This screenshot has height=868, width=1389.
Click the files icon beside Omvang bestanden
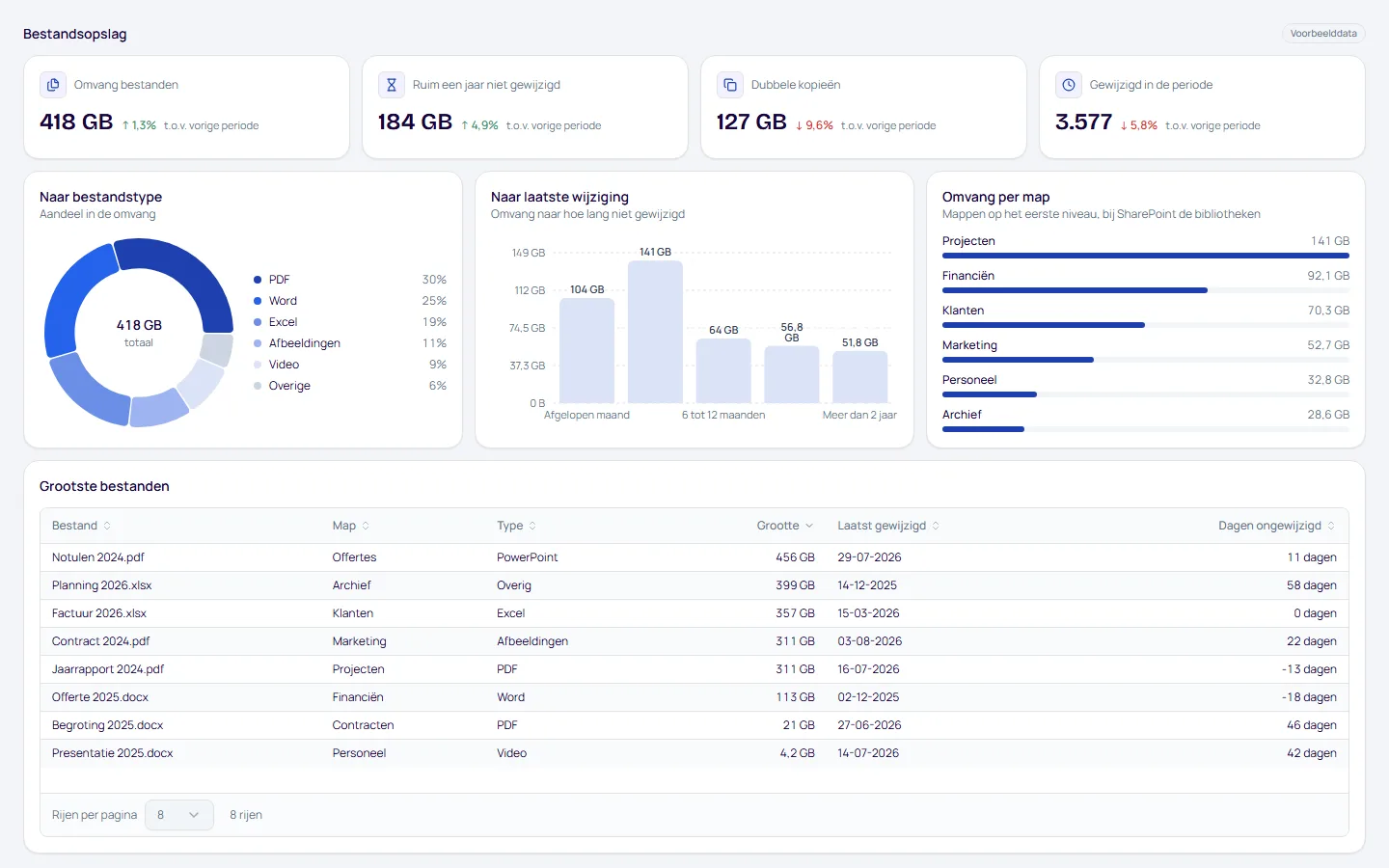click(53, 85)
